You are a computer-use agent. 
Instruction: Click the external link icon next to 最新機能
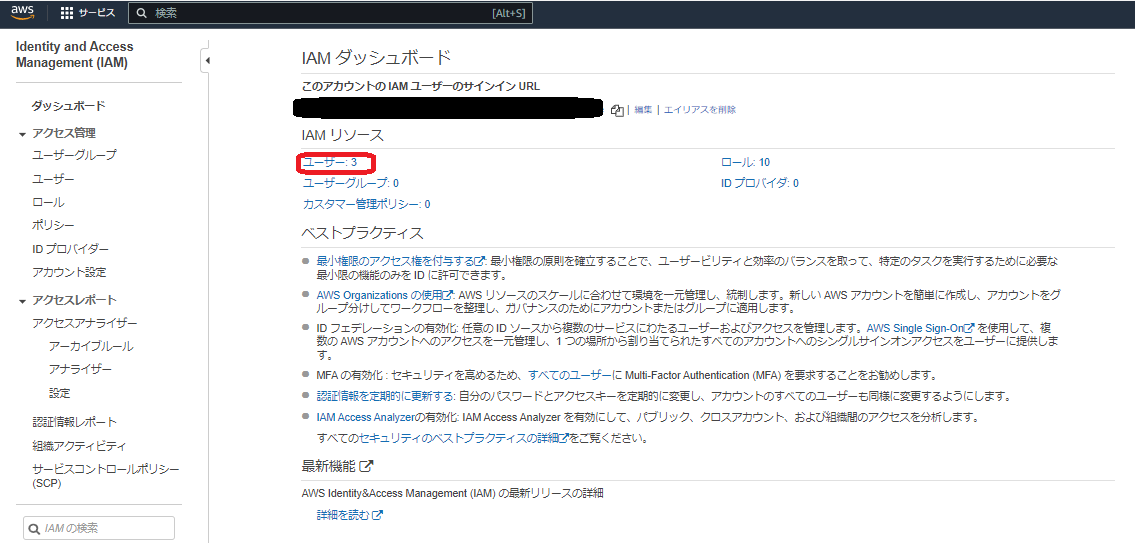(366, 466)
